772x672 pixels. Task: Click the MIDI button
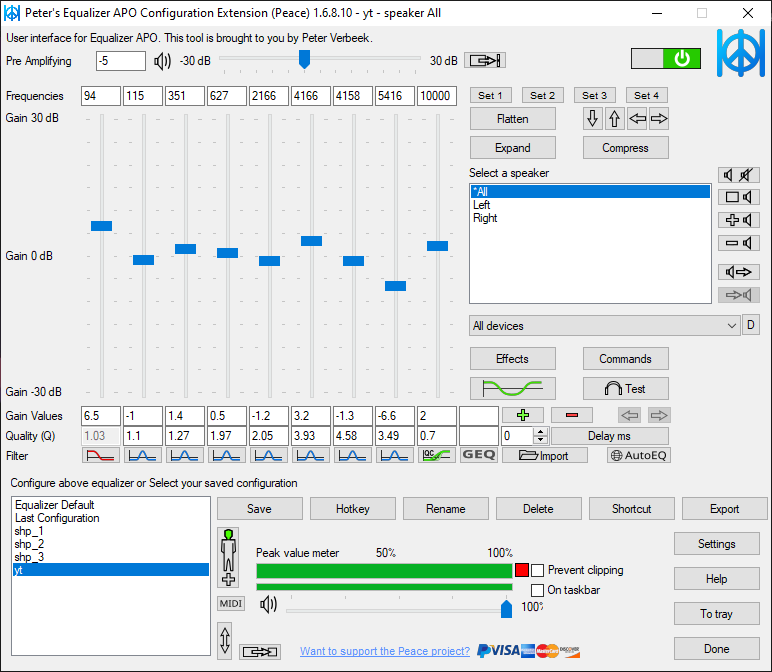231,604
